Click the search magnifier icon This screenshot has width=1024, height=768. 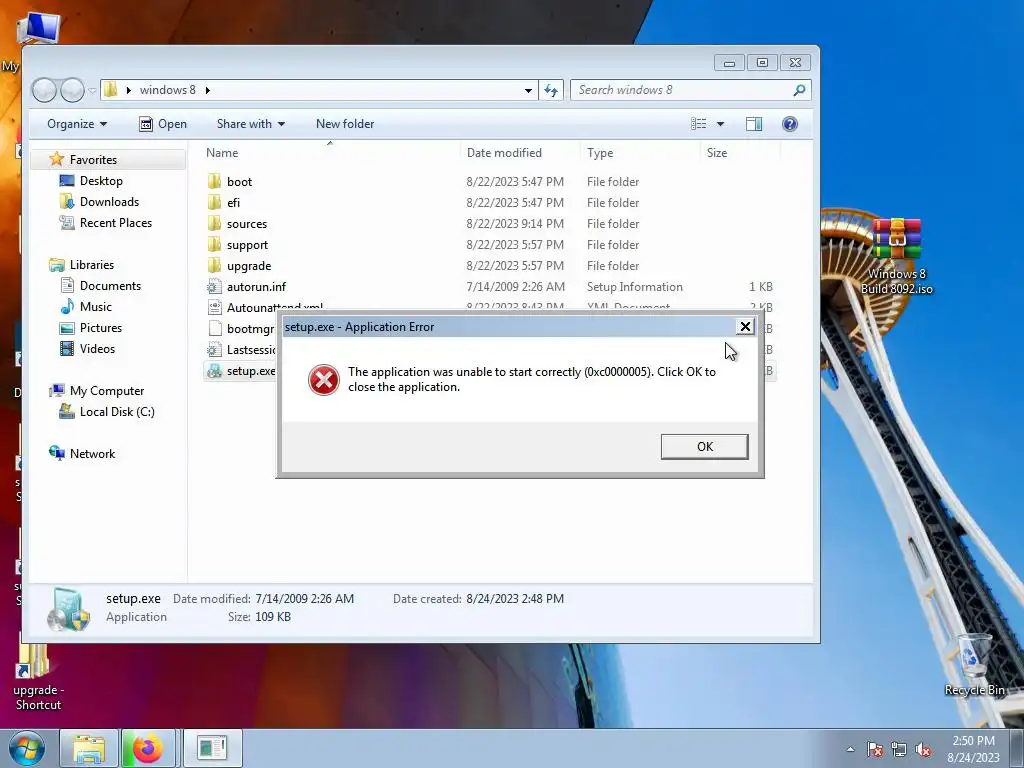tap(799, 90)
